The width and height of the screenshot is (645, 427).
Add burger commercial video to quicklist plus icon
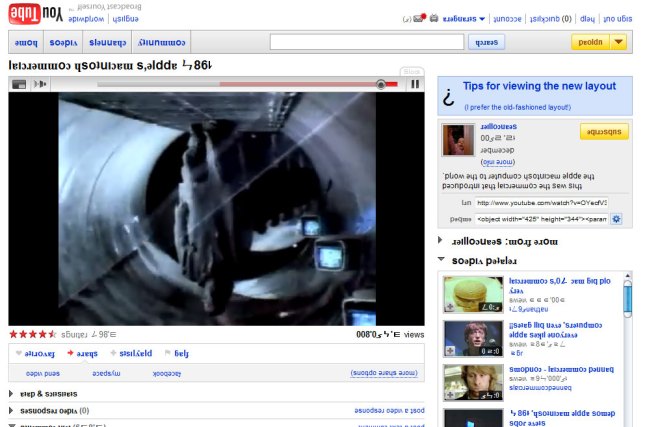click(x=450, y=307)
